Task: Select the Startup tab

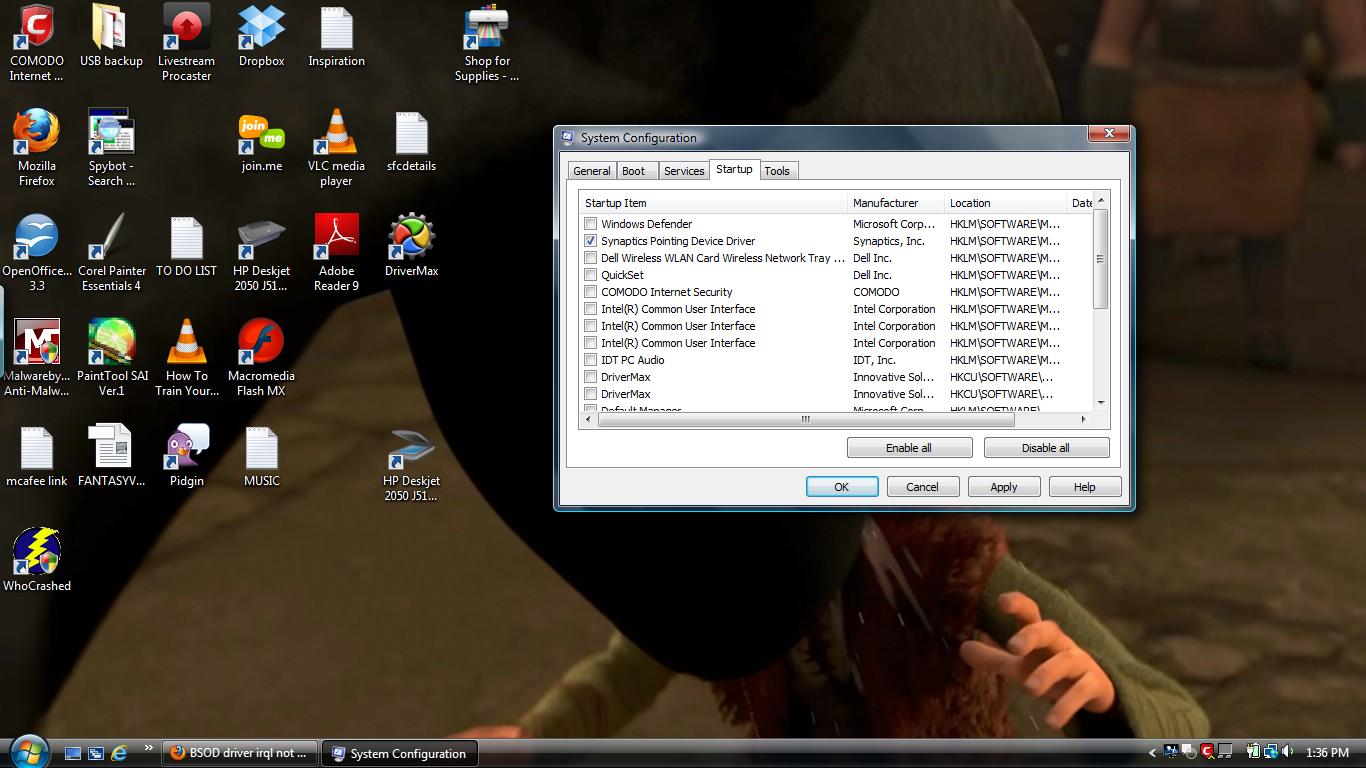Action: (x=734, y=169)
